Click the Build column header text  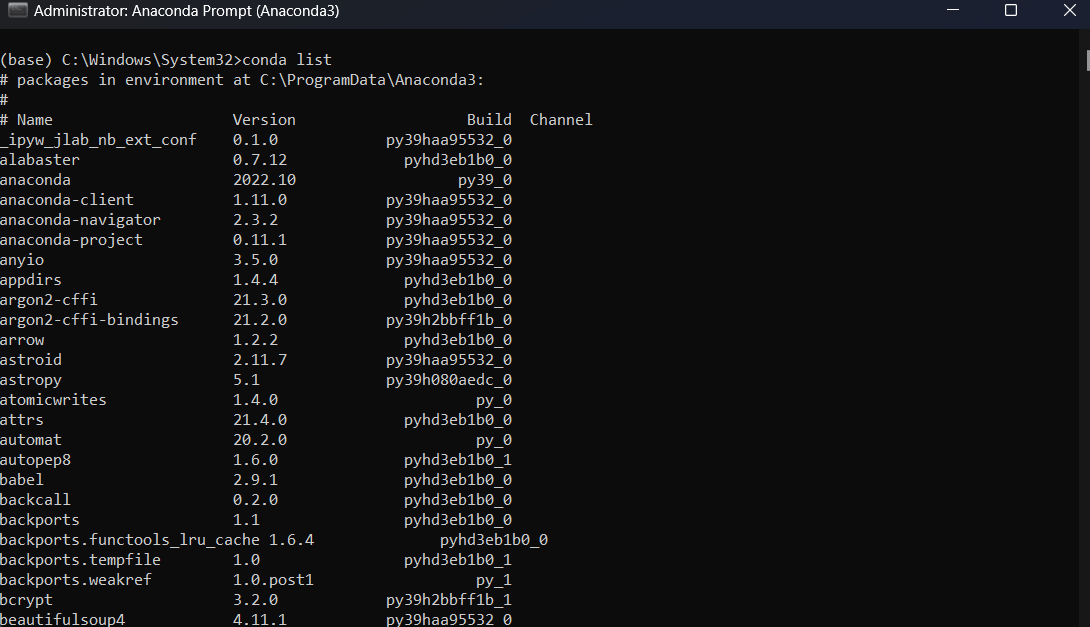pos(489,119)
